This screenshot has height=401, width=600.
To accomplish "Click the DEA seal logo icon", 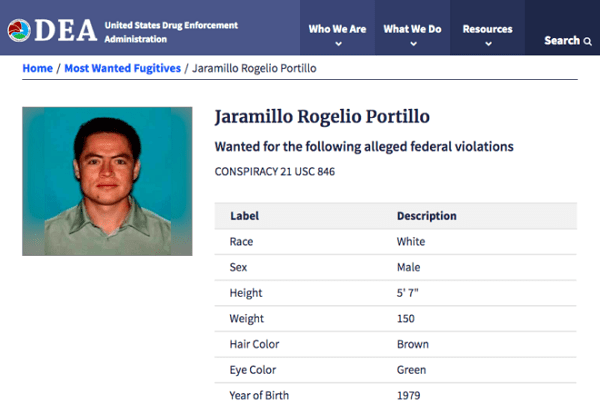I will click(19, 30).
